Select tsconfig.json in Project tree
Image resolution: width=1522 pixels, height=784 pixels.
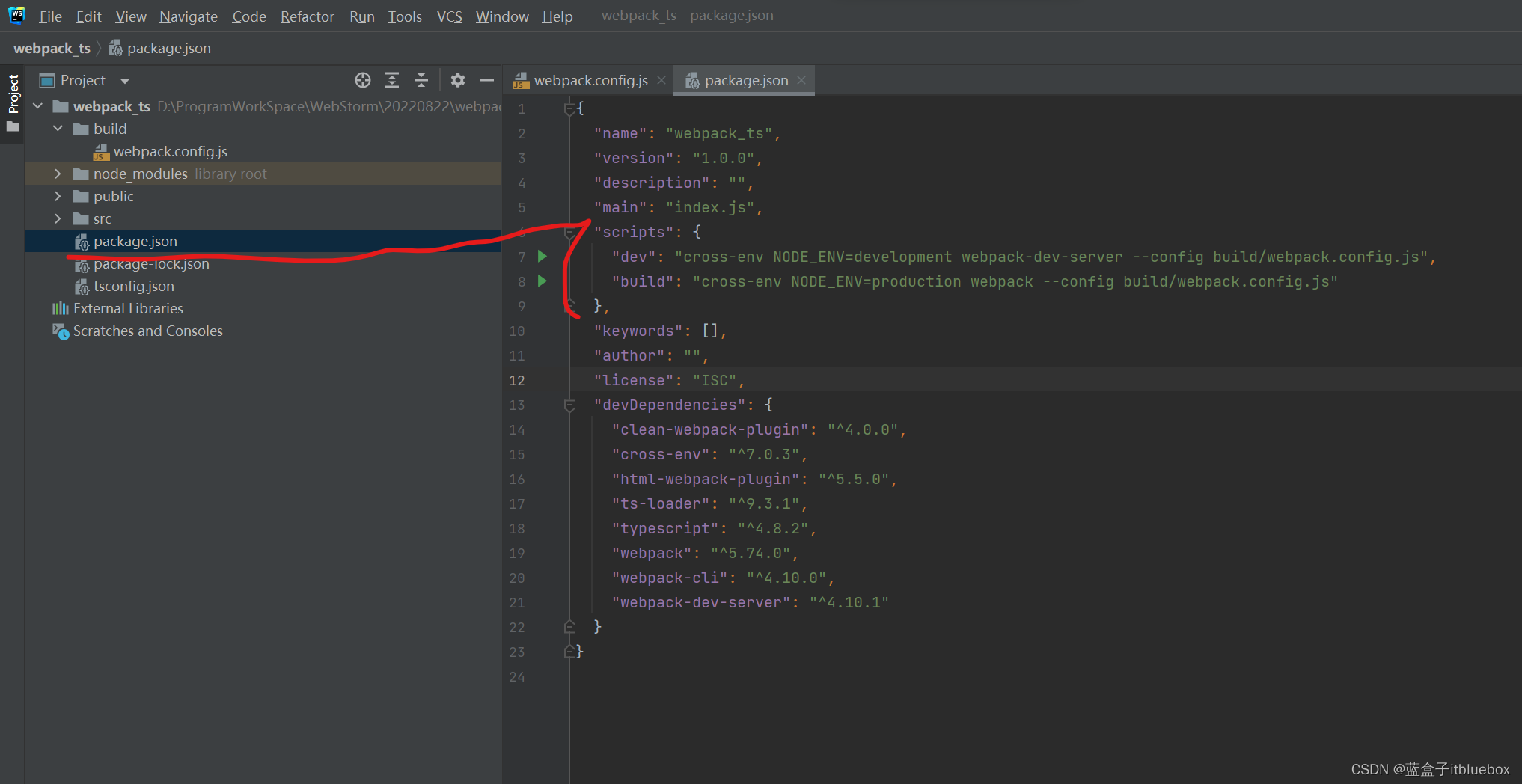[135, 286]
